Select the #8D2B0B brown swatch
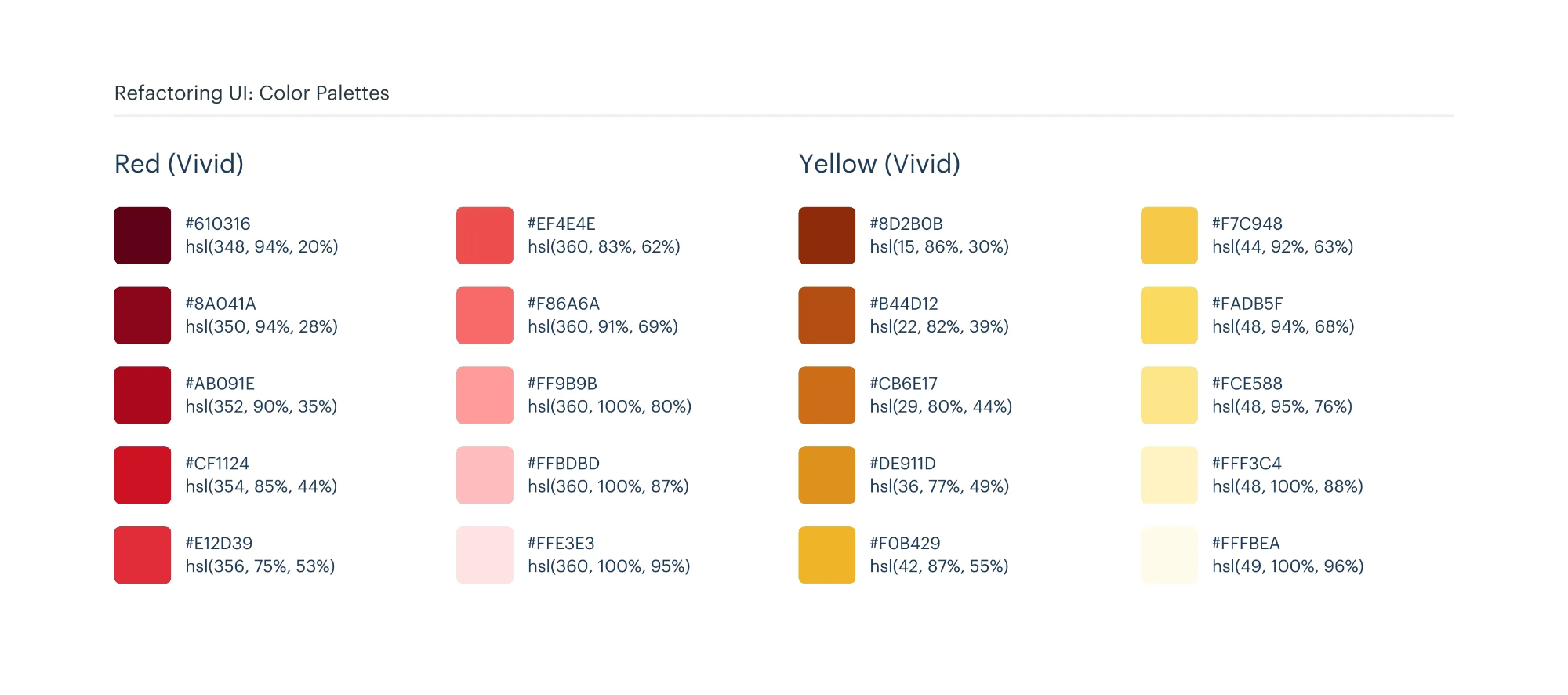This screenshot has width=1568, height=695. [827, 235]
